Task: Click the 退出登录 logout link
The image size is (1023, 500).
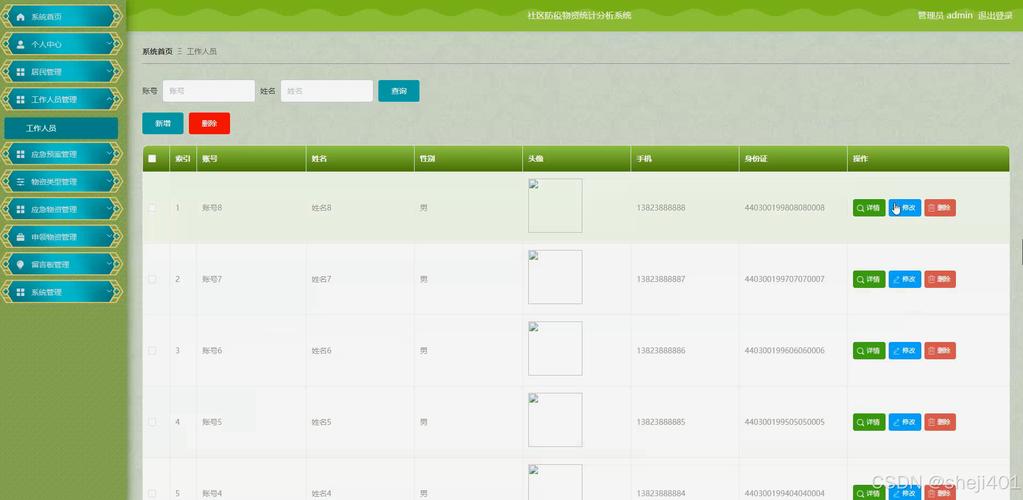Action: tap(995, 15)
